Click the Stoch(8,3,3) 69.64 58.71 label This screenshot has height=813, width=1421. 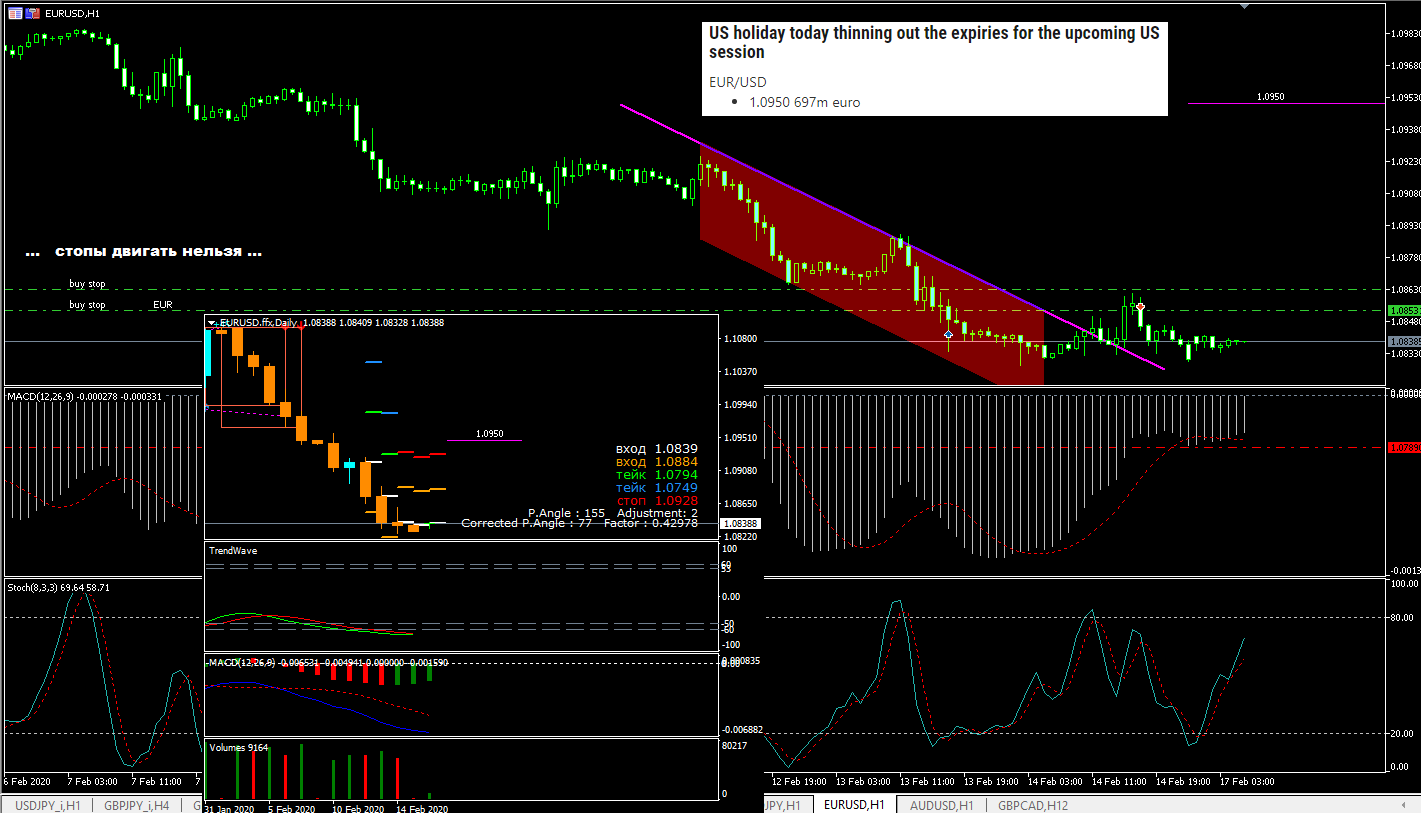[58, 587]
